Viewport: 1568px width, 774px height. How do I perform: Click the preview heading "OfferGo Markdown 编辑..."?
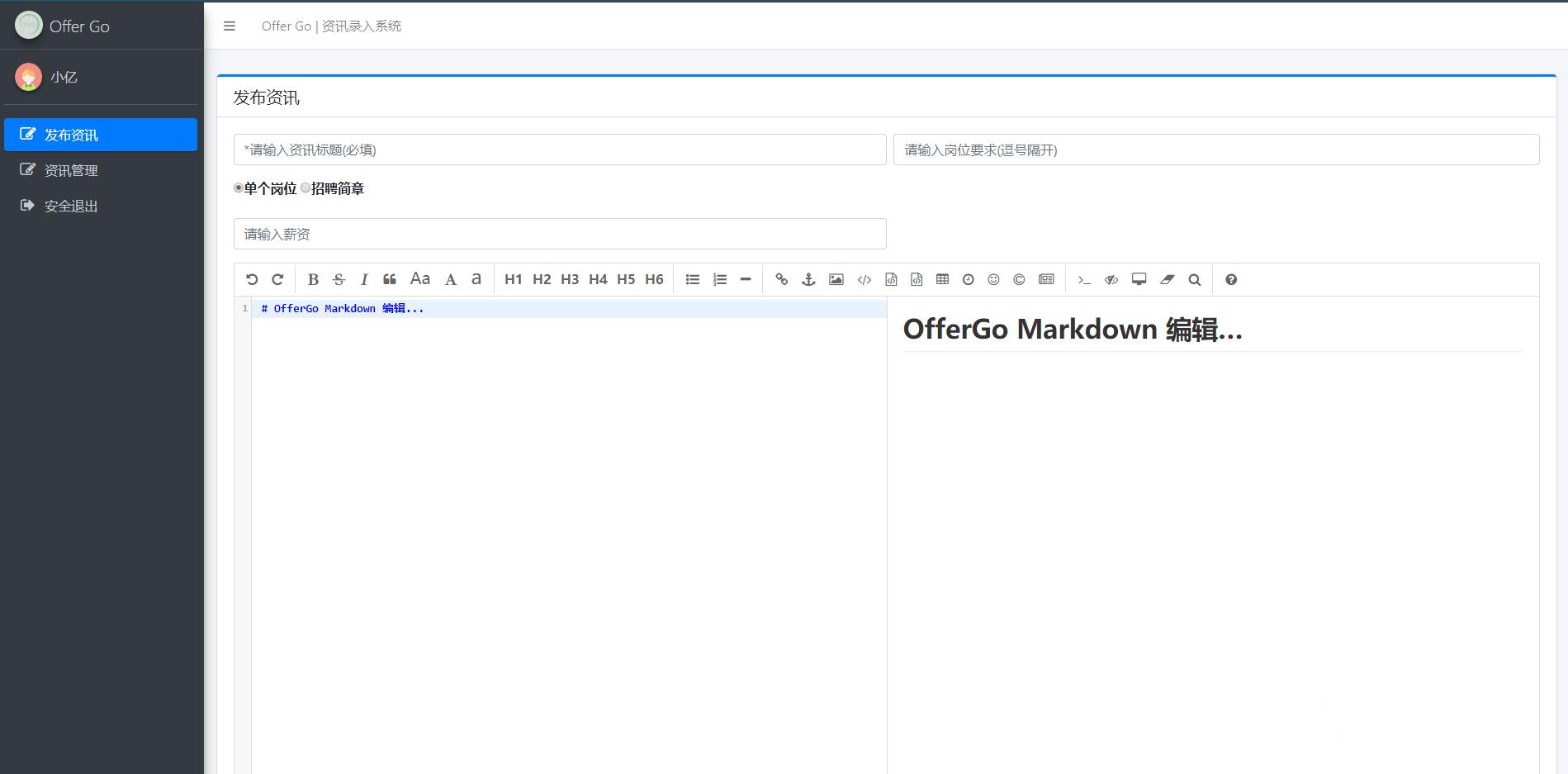(x=1073, y=330)
